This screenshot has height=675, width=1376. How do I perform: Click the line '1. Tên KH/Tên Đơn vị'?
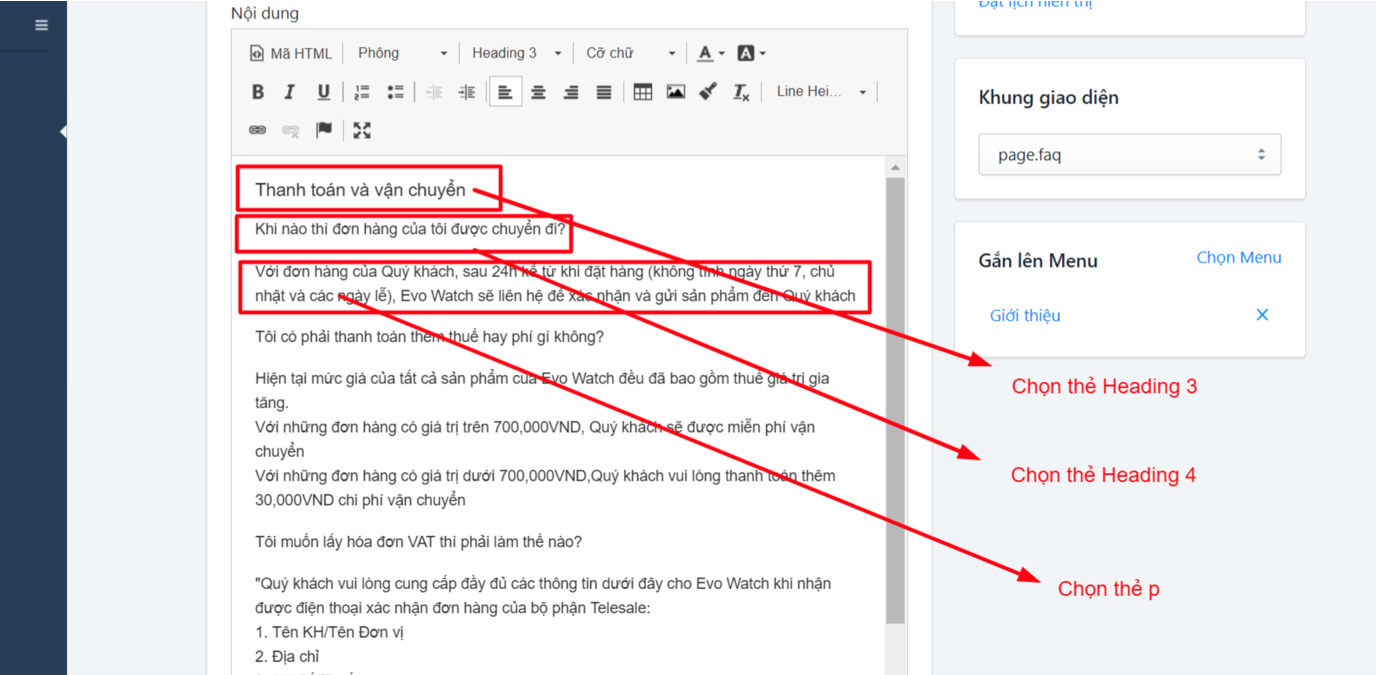pos(330,632)
